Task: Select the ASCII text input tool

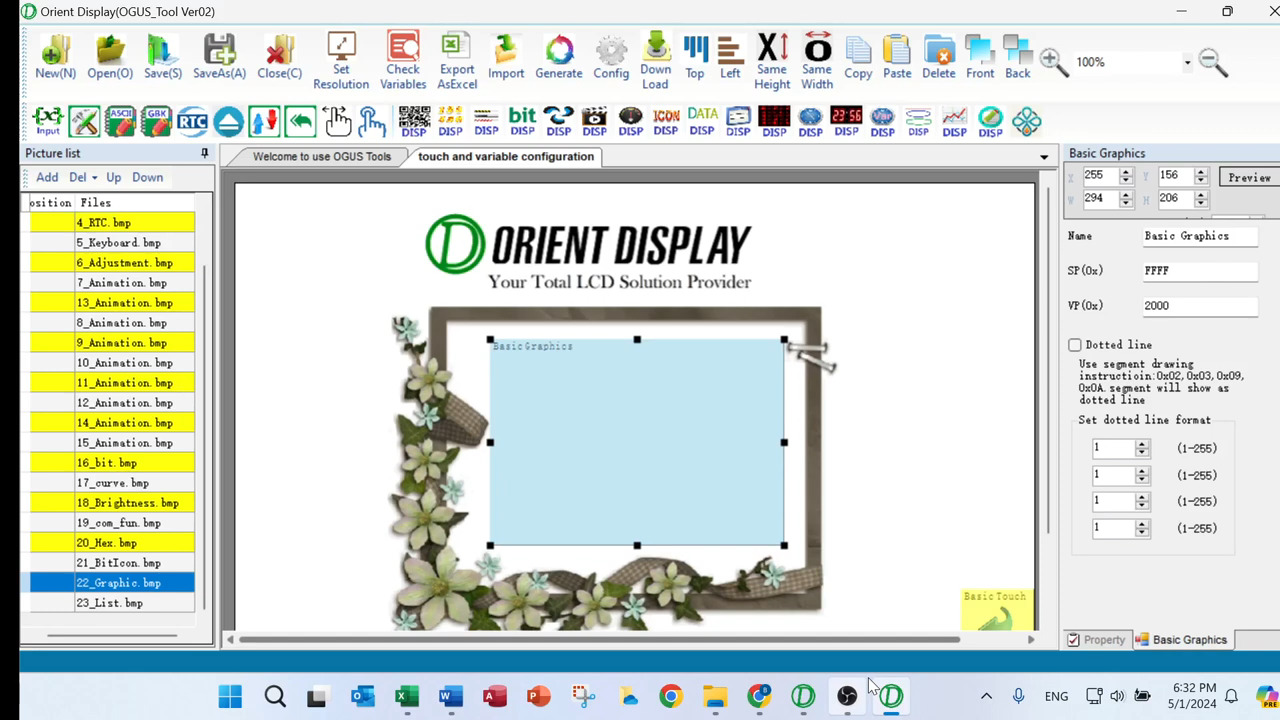Action: click(120, 121)
